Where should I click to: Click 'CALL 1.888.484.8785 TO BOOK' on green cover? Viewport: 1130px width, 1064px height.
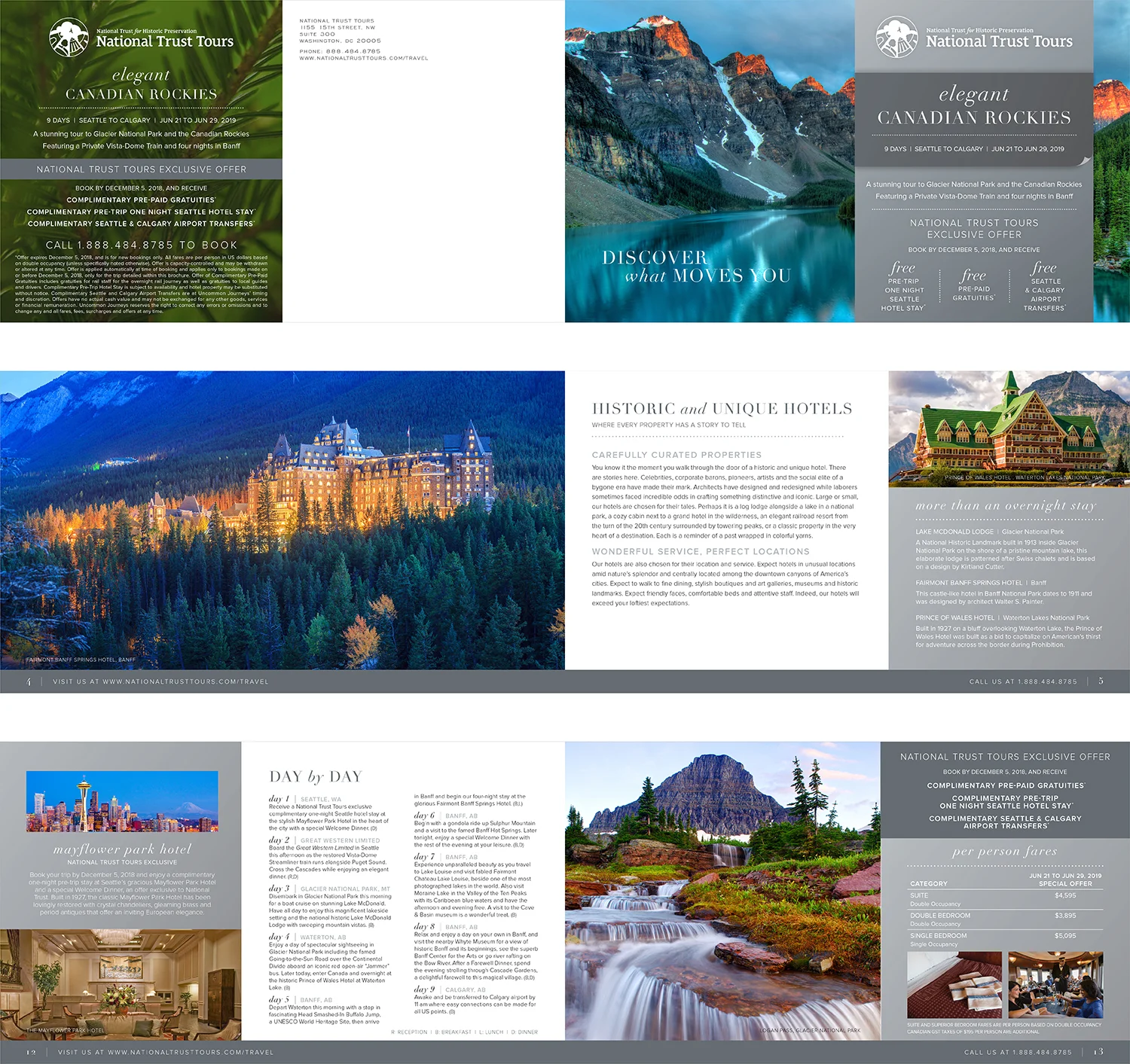(142, 245)
